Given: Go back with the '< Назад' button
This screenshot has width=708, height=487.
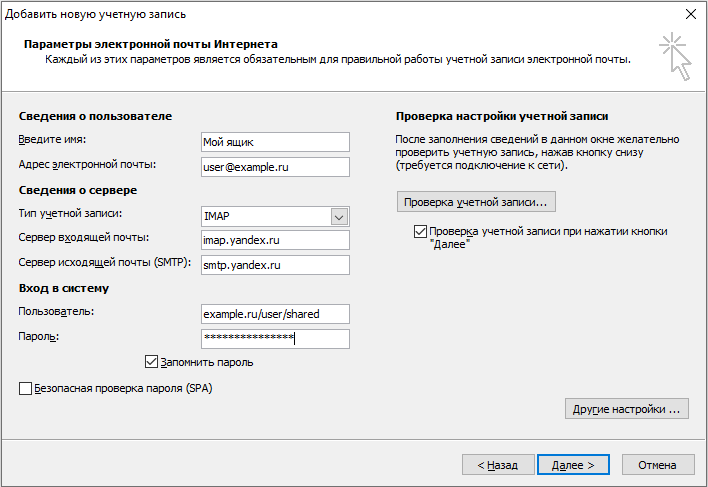Looking at the screenshot, I should (497, 465).
